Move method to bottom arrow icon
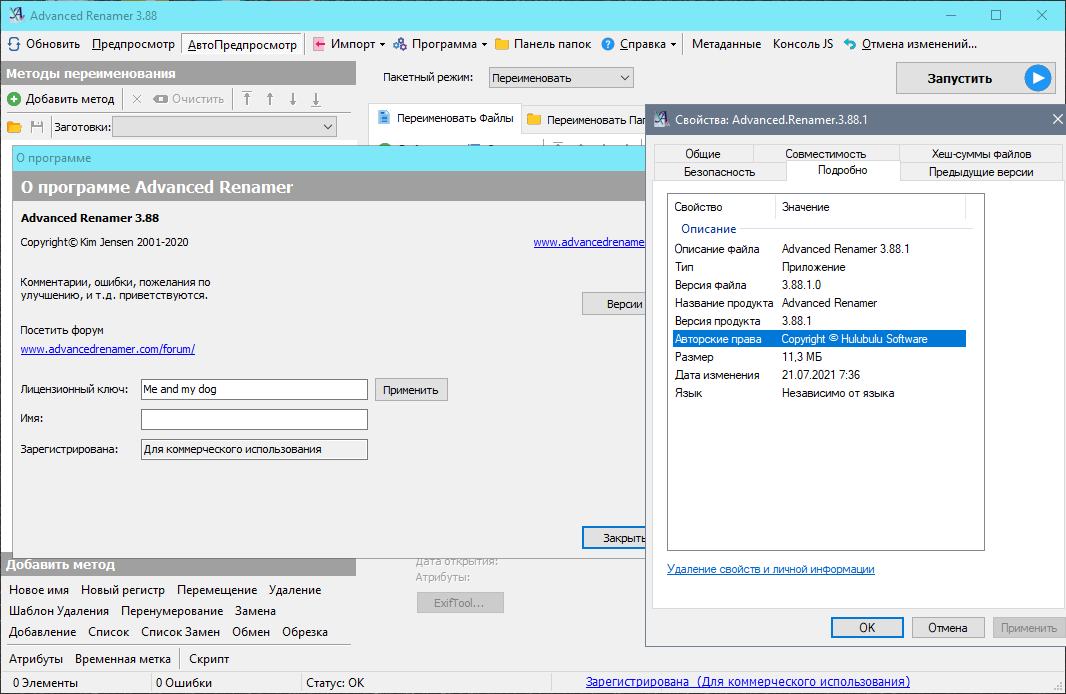This screenshot has height=694, width=1066. coord(316,99)
